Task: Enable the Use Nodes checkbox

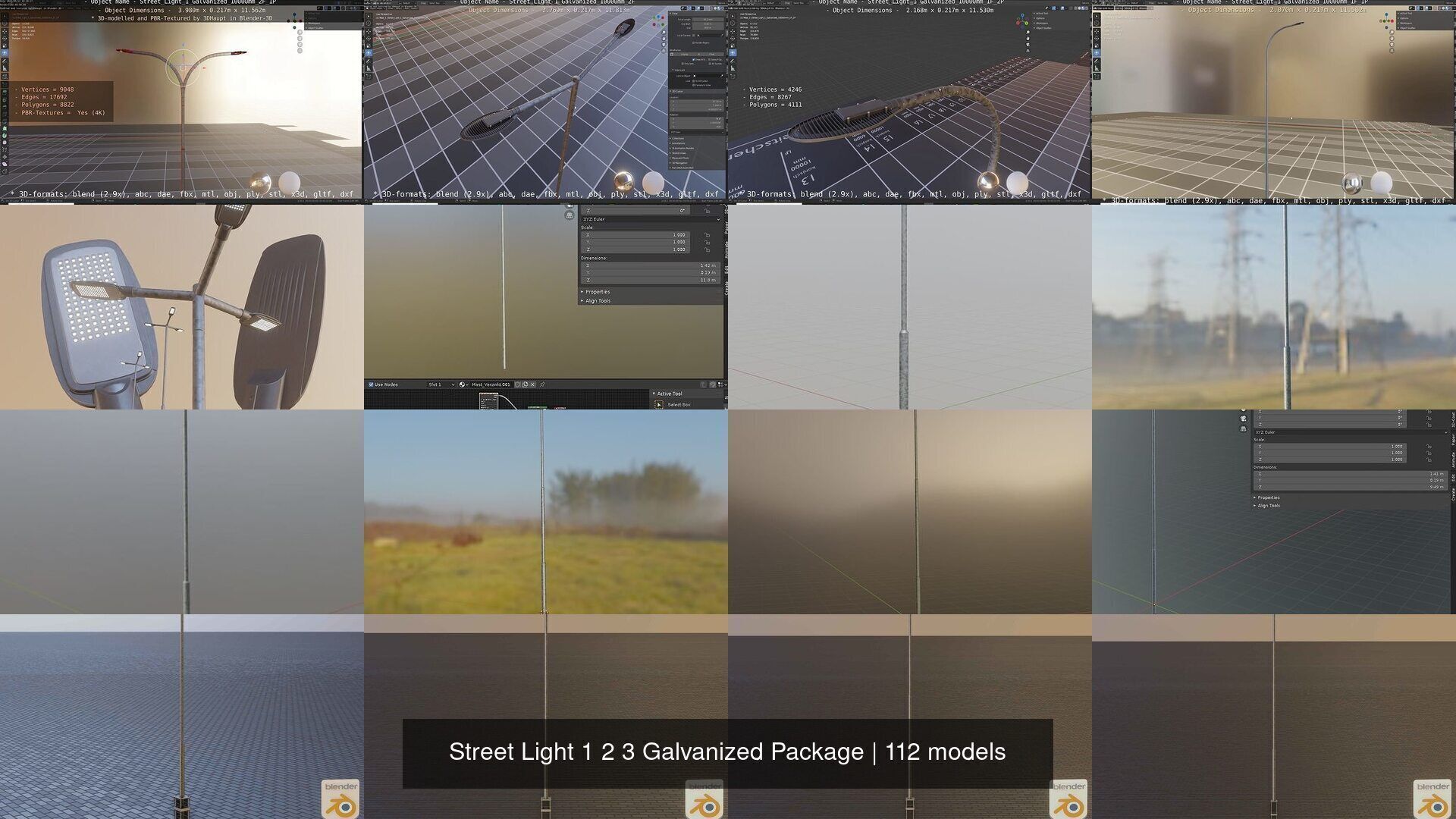Action: pyautogui.click(x=371, y=384)
